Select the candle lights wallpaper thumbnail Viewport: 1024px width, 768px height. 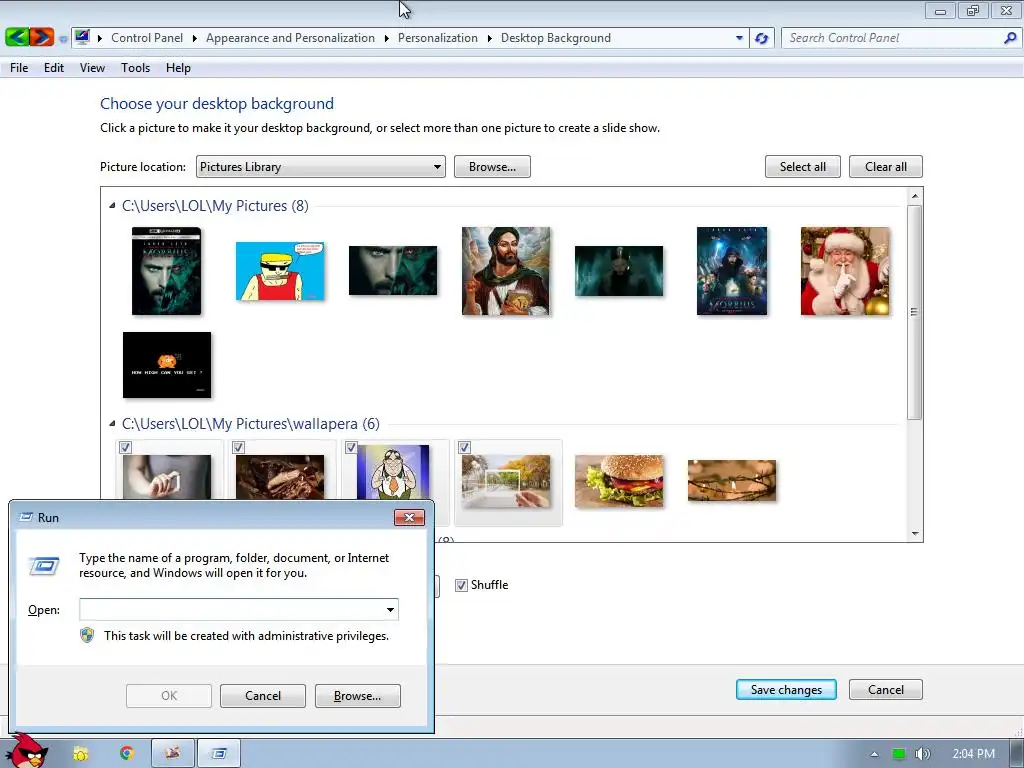pyautogui.click(x=732, y=481)
